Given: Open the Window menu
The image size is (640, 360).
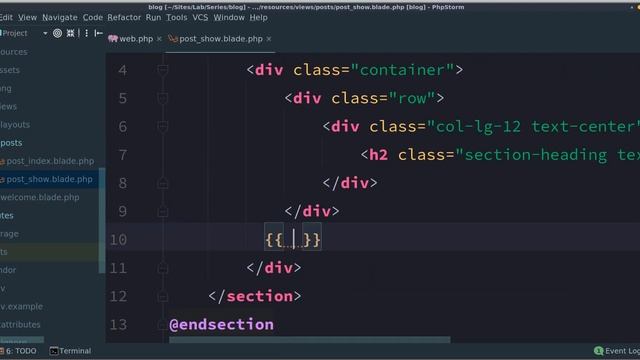Looking at the screenshot, I should tap(229, 18).
